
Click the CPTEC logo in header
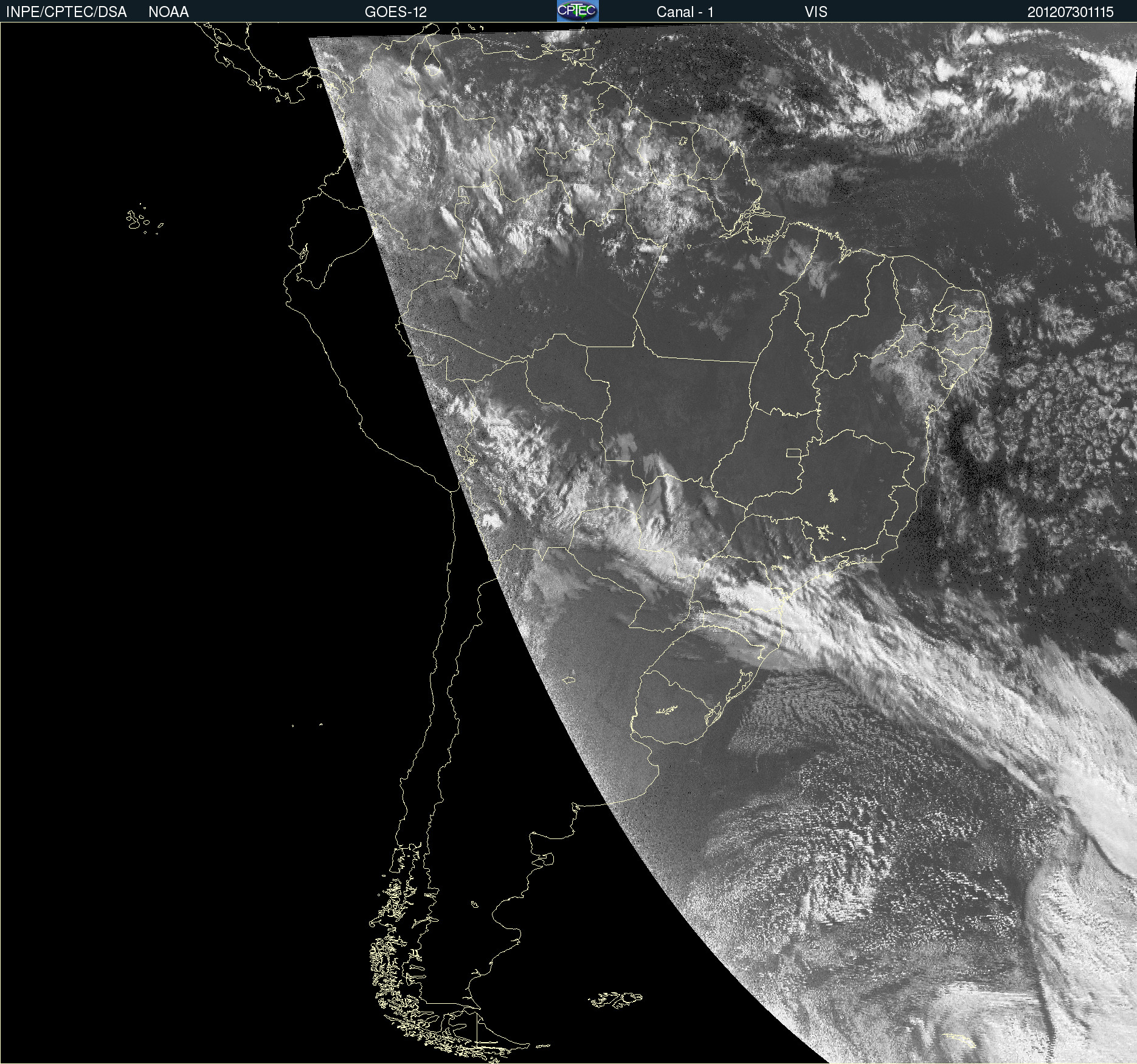pyautogui.click(x=578, y=11)
